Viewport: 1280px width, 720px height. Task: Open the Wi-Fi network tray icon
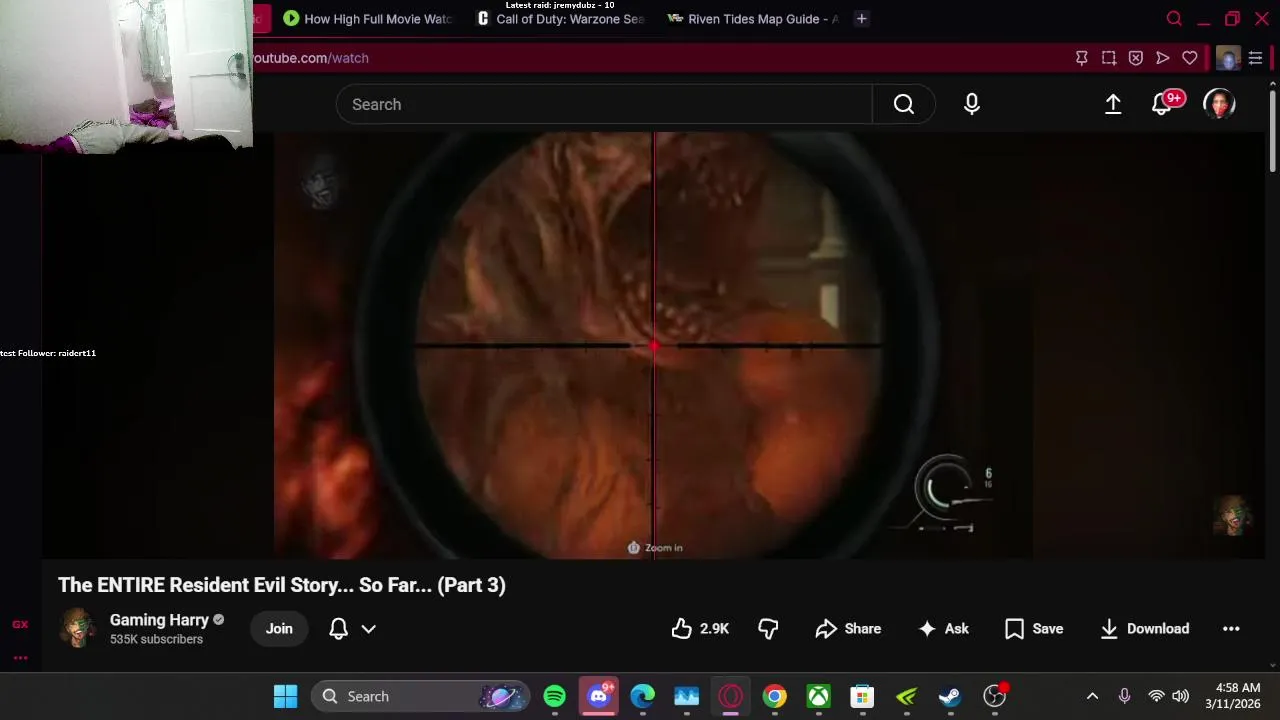coord(1156,696)
